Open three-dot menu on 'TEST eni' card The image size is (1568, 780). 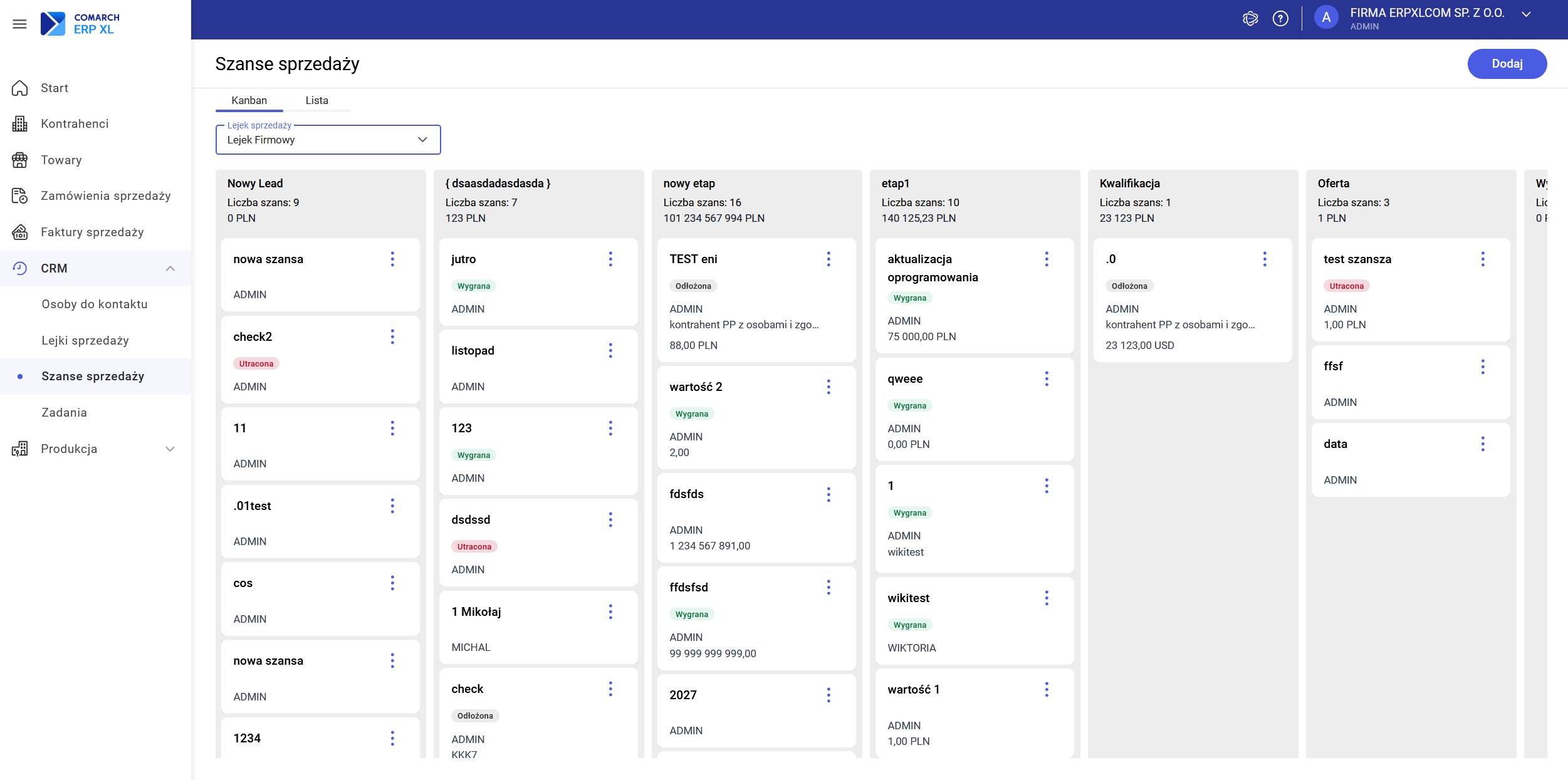point(828,259)
